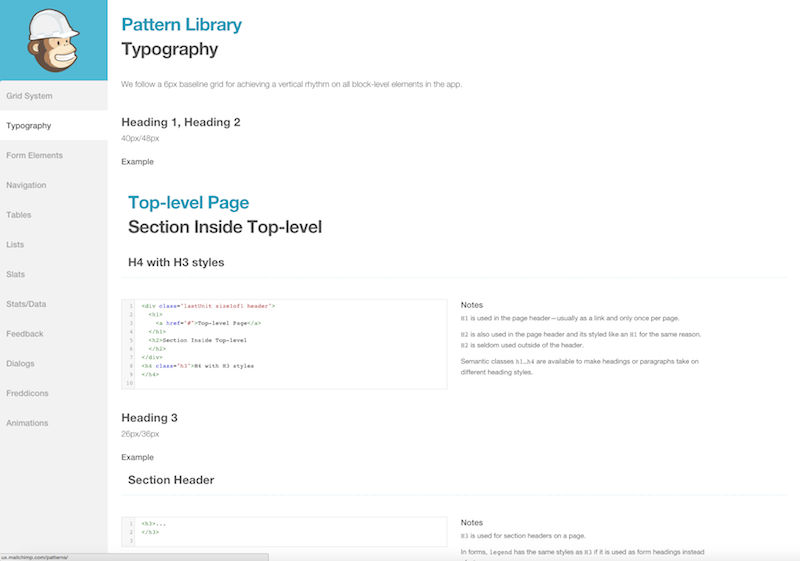The width and height of the screenshot is (800, 561).
Task: Click the Heading 3 section title
Action: coord(149,418)
